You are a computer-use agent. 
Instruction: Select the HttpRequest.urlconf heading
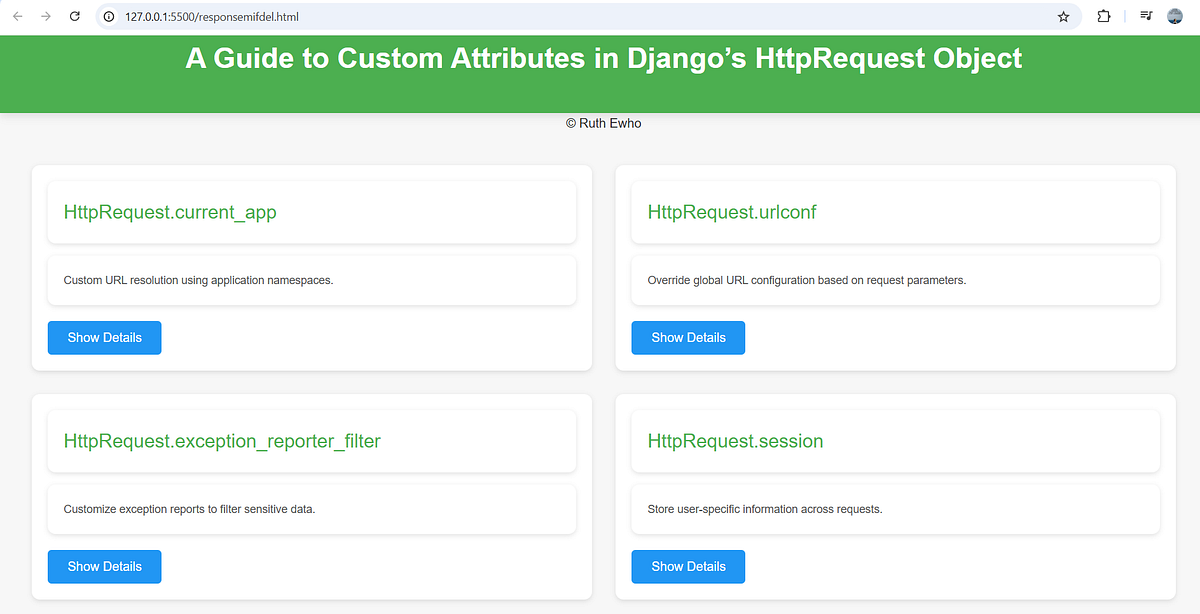732,212
